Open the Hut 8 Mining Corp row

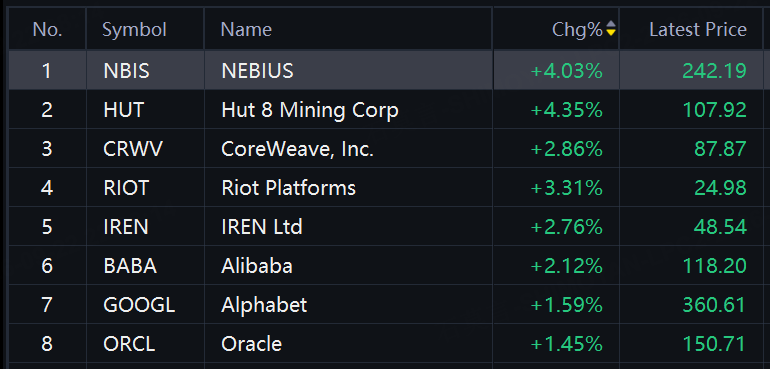coord(385,110)
